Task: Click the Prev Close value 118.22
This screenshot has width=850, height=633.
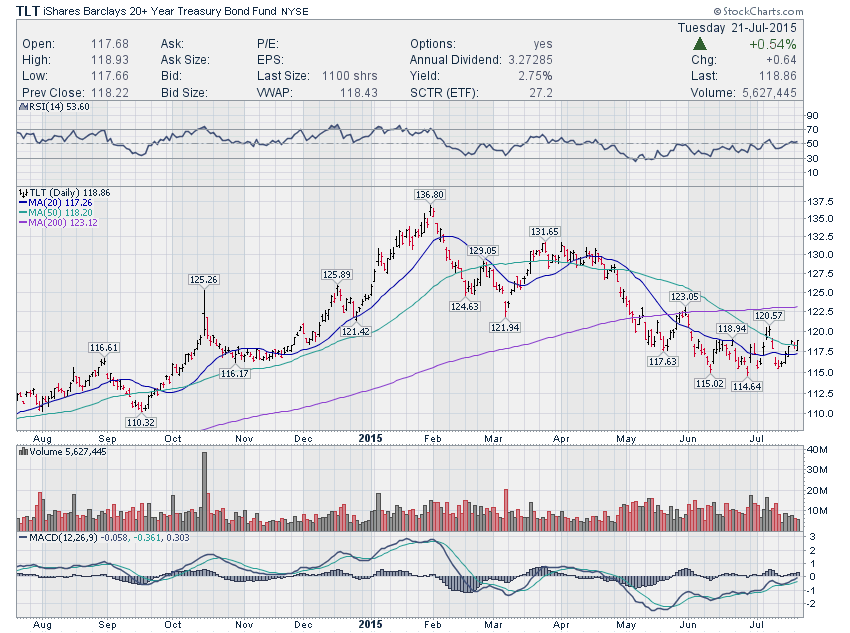Action: coord(110,93)
